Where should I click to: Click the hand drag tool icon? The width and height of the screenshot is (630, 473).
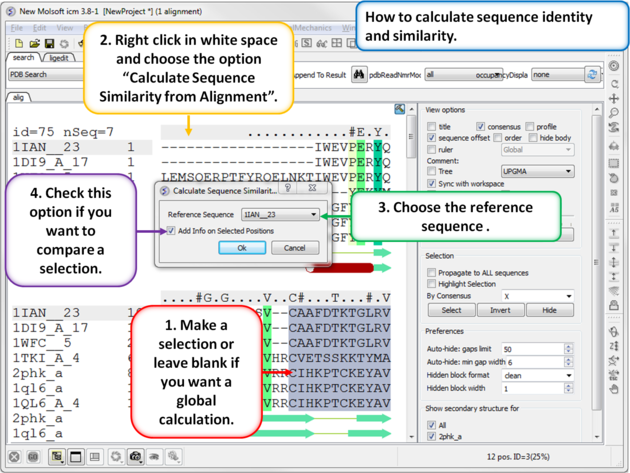614,389
